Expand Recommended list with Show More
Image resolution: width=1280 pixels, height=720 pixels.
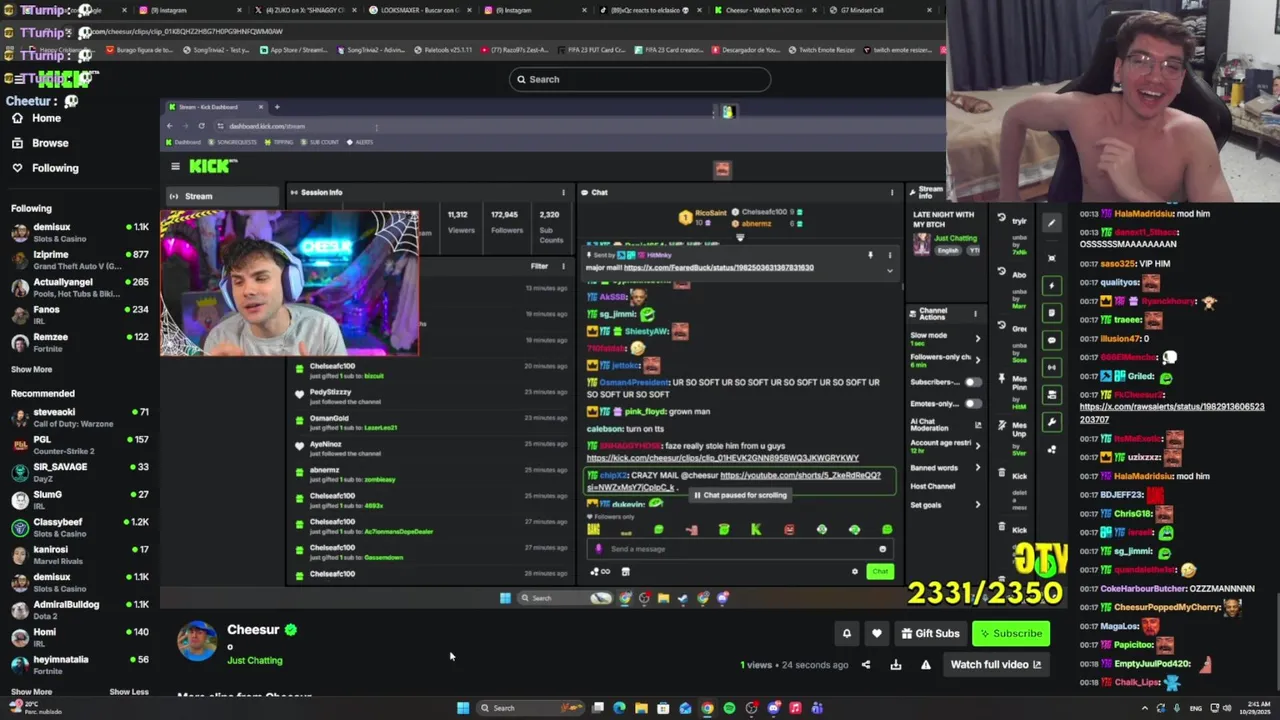31,692
